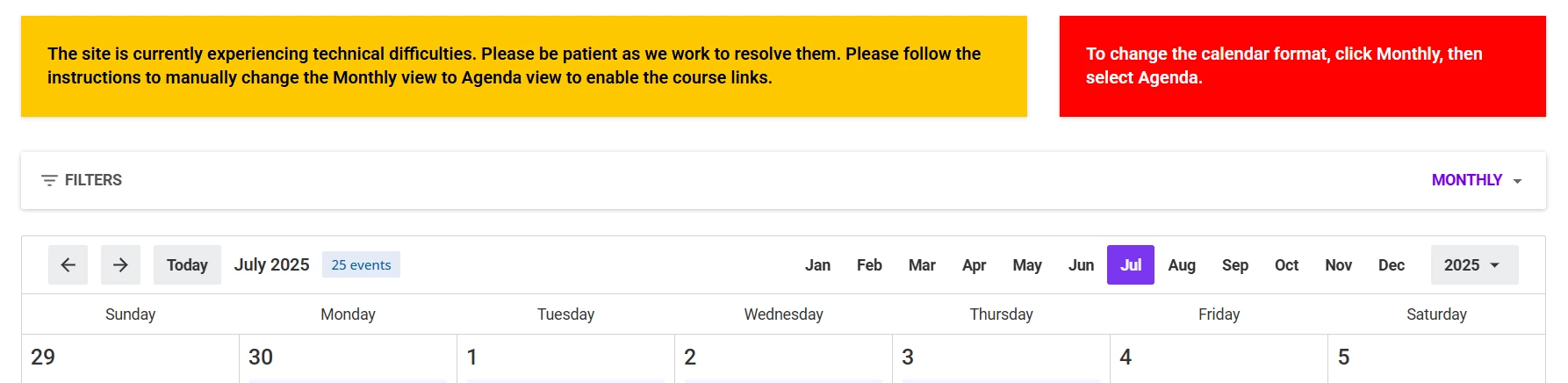Viewport: 1568px width, 383px height.
Task: Switch to the Feb month tab
Action: tap(869, 265)
